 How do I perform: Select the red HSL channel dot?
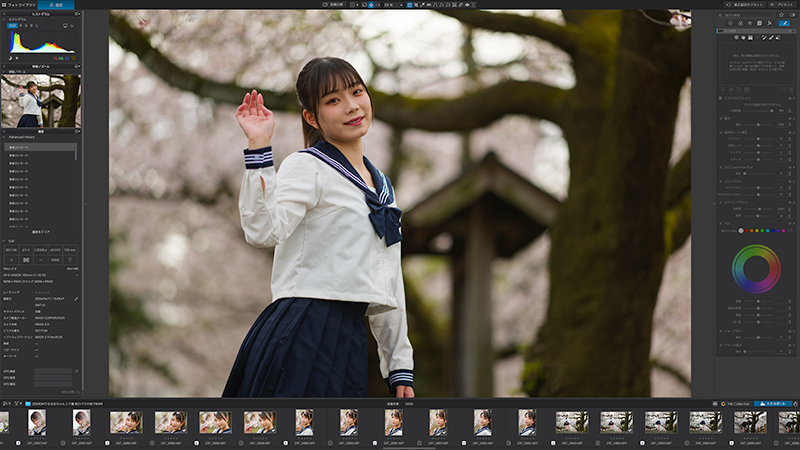click(x=746, y=231)
